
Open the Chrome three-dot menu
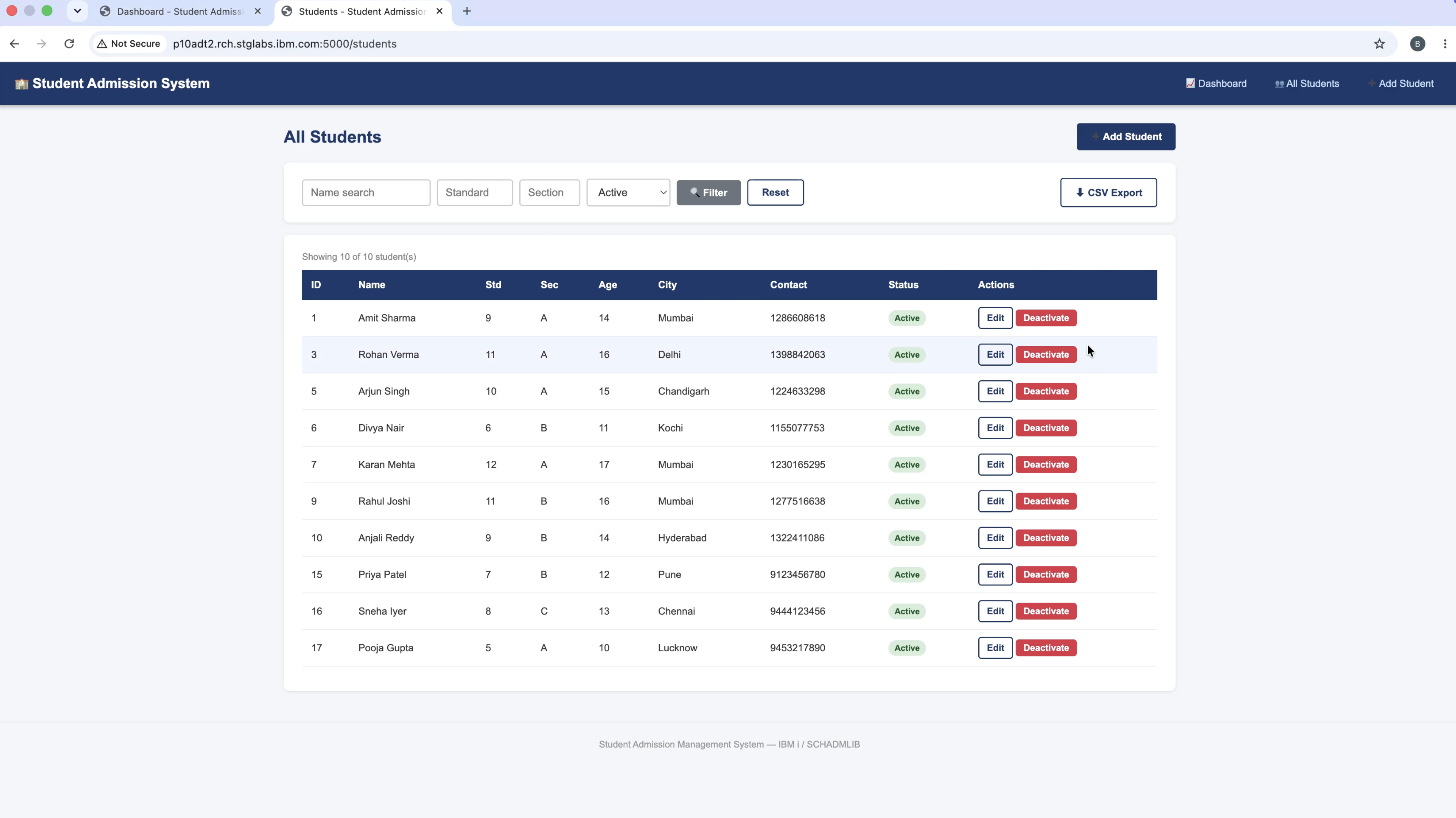coord(1445,44)
